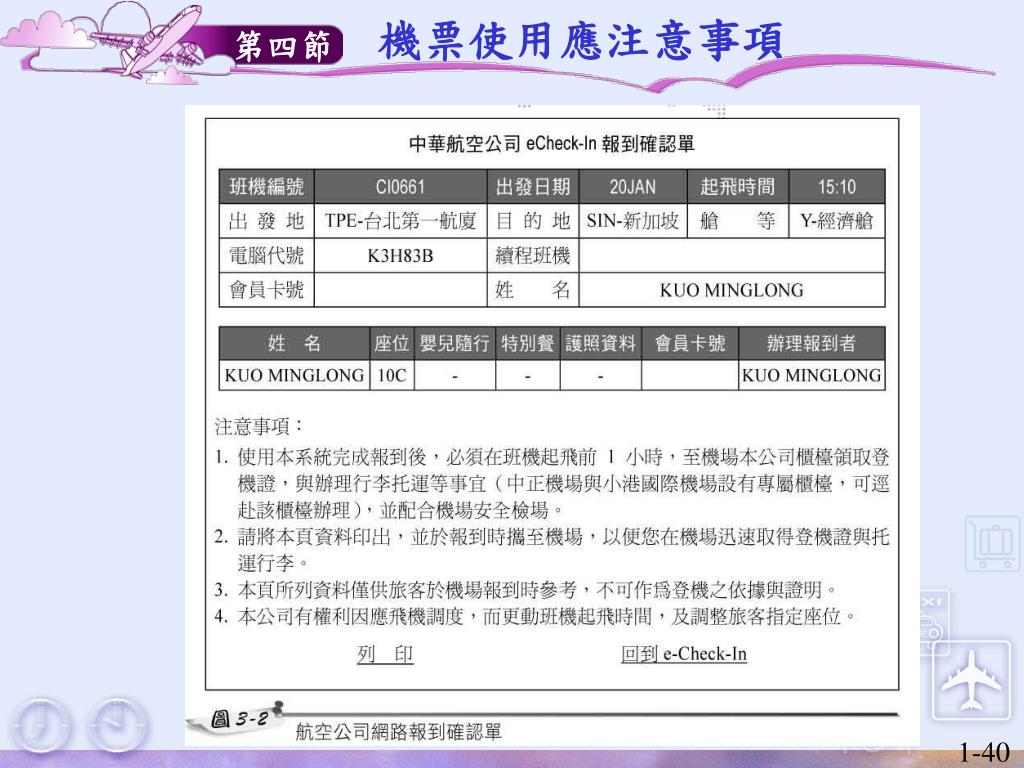Click the 辦理報到者 column header
The image size is (1024, 768).
pos(811,343)
